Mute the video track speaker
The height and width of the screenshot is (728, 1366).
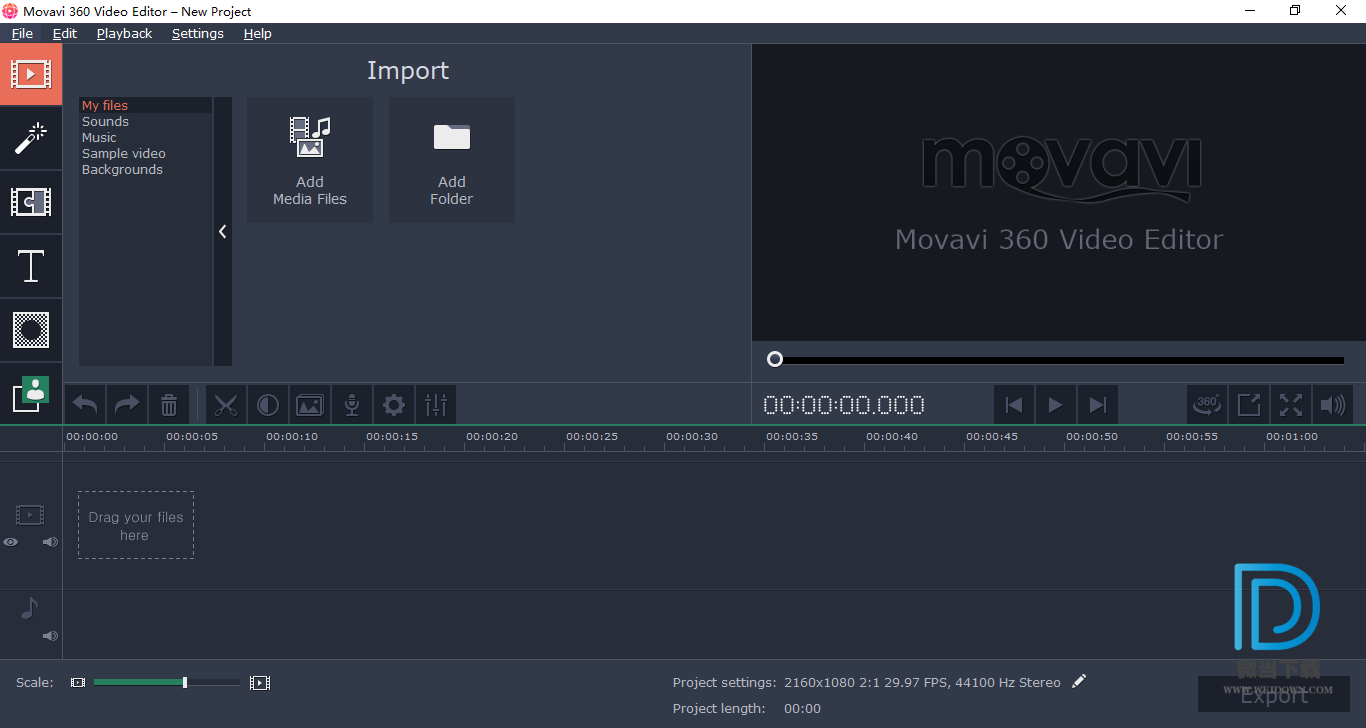(50, 542)
